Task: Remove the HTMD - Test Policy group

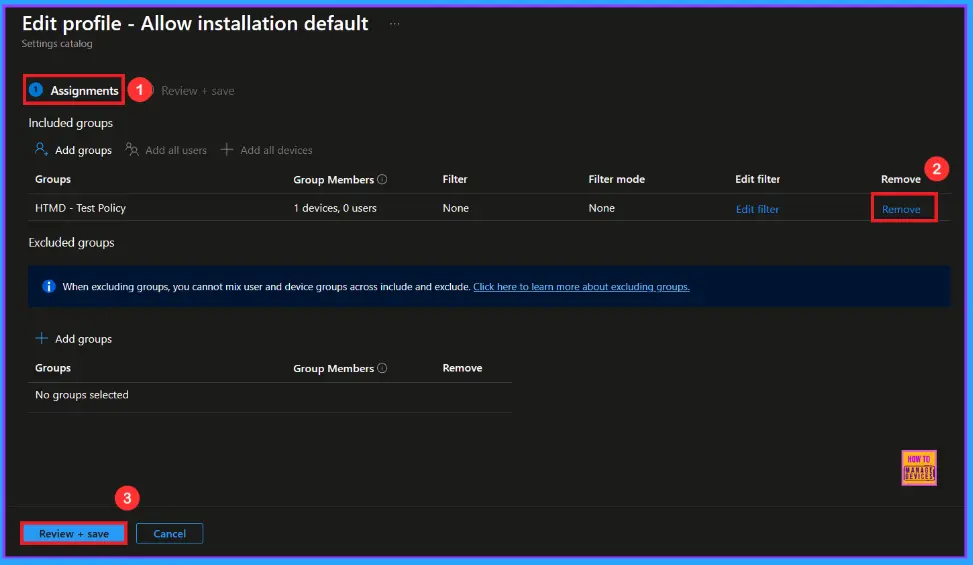Action: pos(901,209)
